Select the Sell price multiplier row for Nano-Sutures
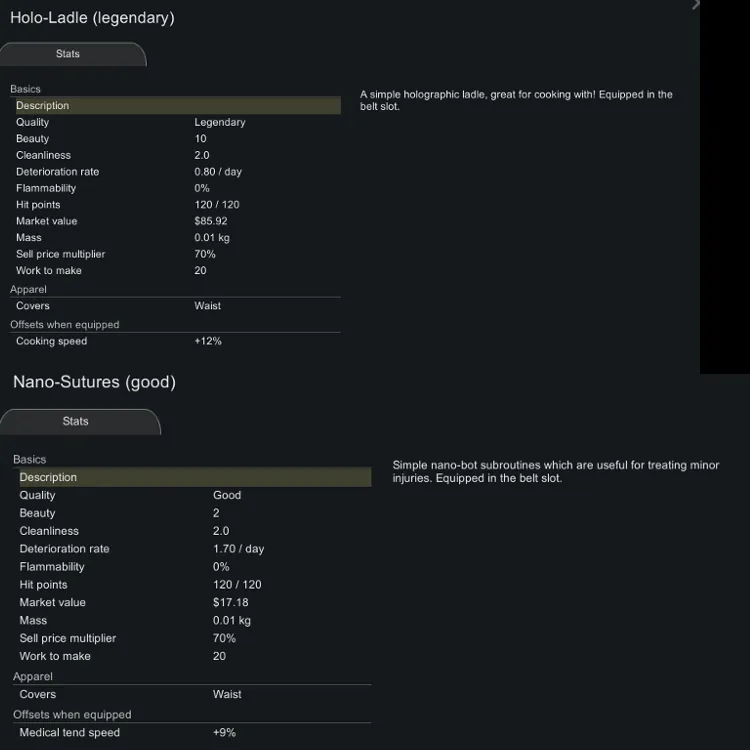 (193, 639)
